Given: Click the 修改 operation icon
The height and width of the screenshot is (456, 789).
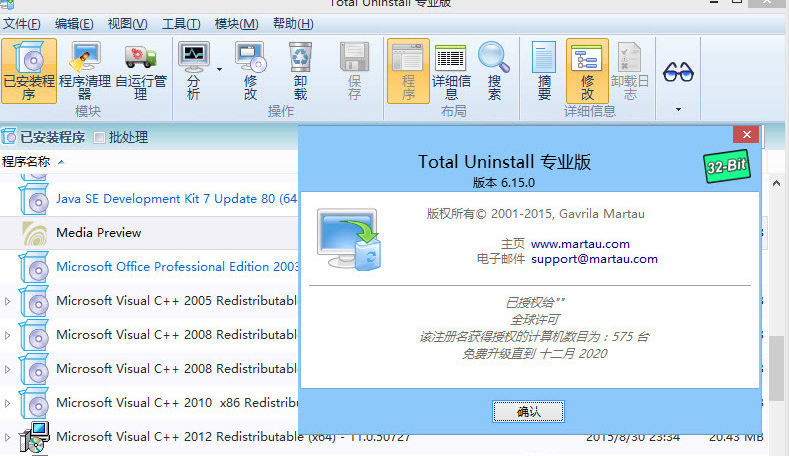Looking at the screenshot, I should (251, 71).
